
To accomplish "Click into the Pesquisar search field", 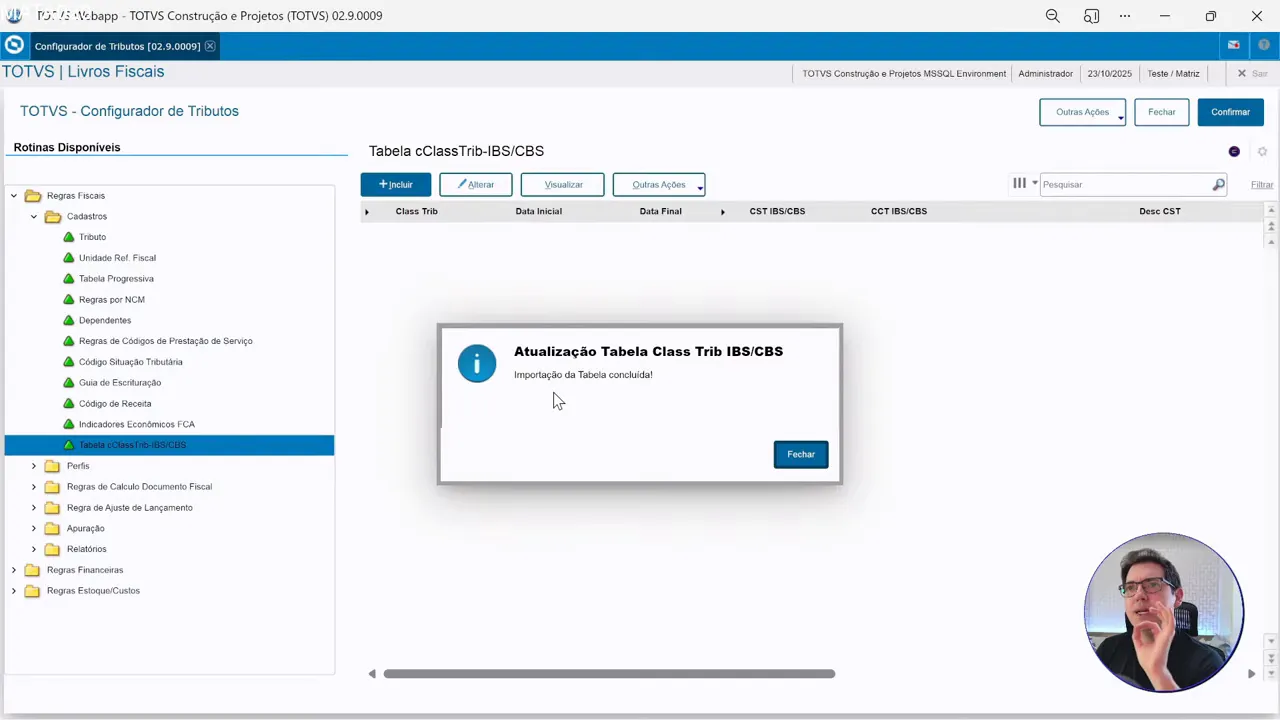I will (1124, 185).
